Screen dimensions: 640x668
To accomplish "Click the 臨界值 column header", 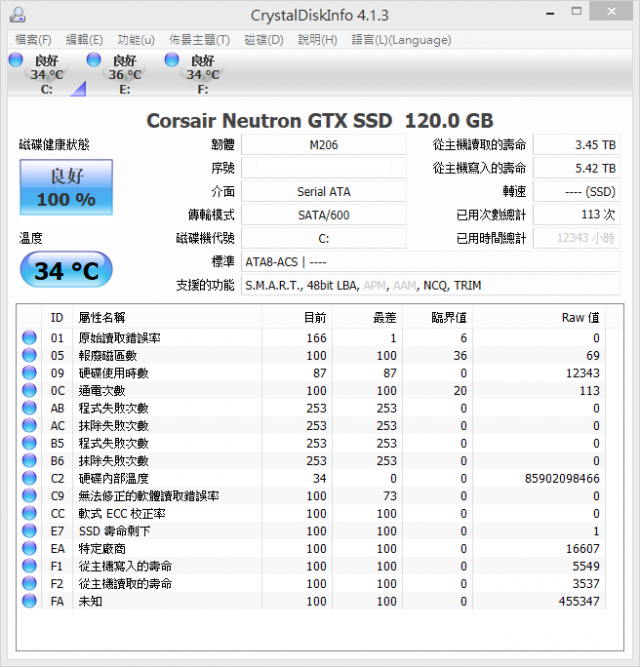I will [x=438, y=318].
